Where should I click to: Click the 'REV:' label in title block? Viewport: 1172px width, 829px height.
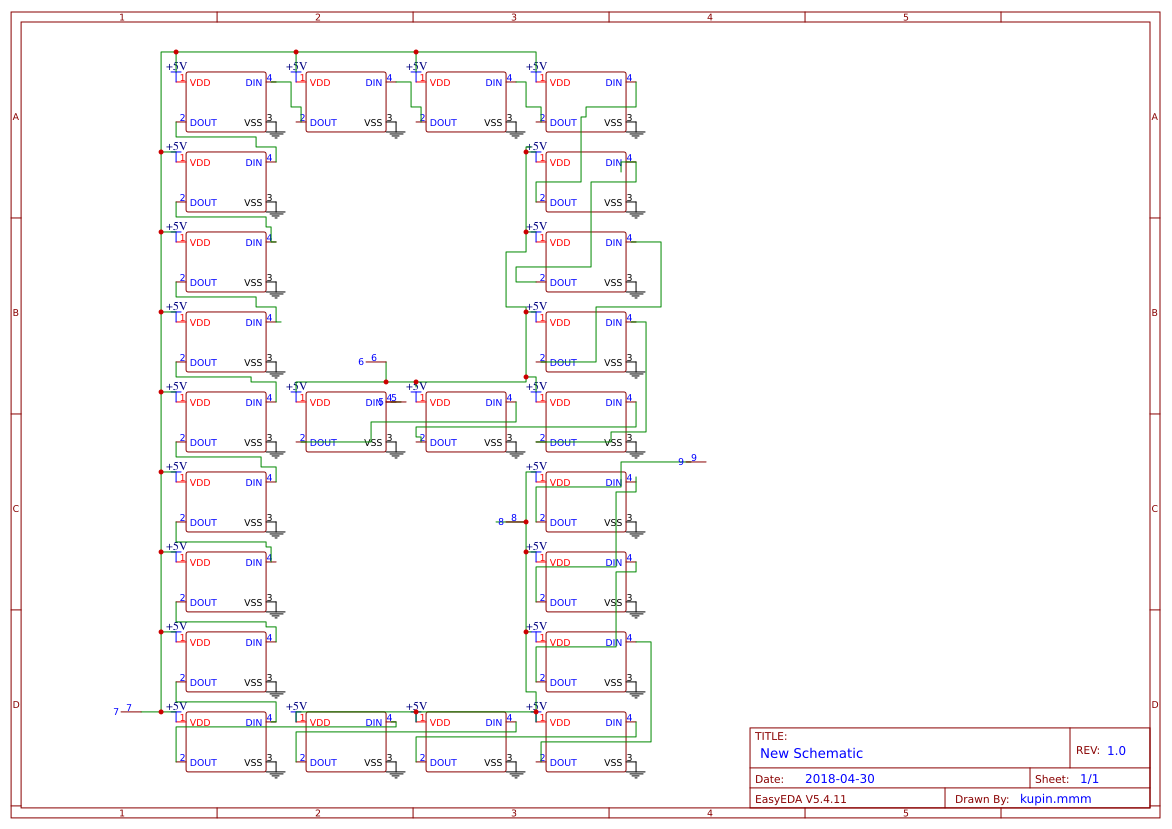pos(1088,751)
